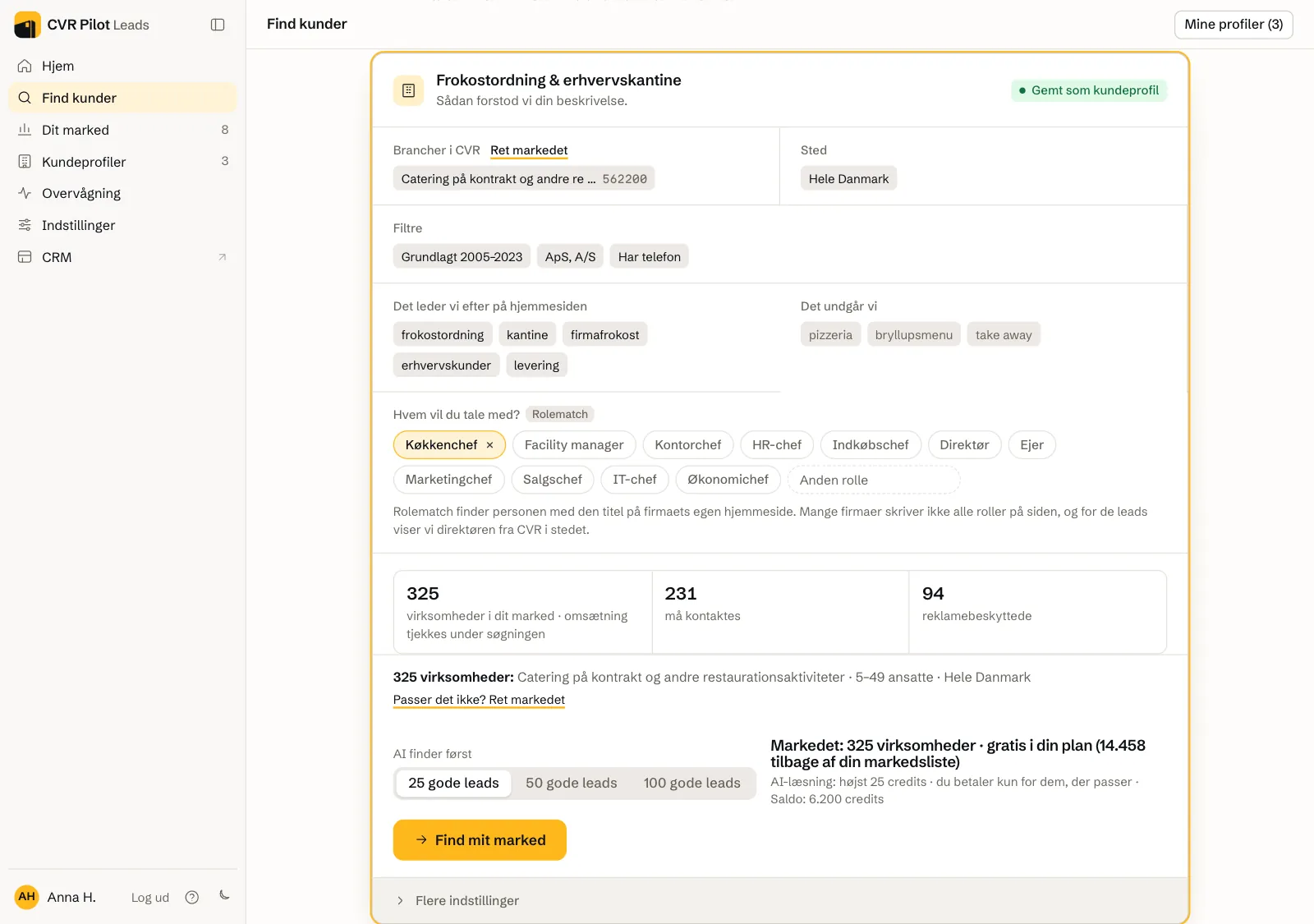Open CRM via external arrow icon
Viewport: 1314px width, 924px height.
(x=222, y=257)
